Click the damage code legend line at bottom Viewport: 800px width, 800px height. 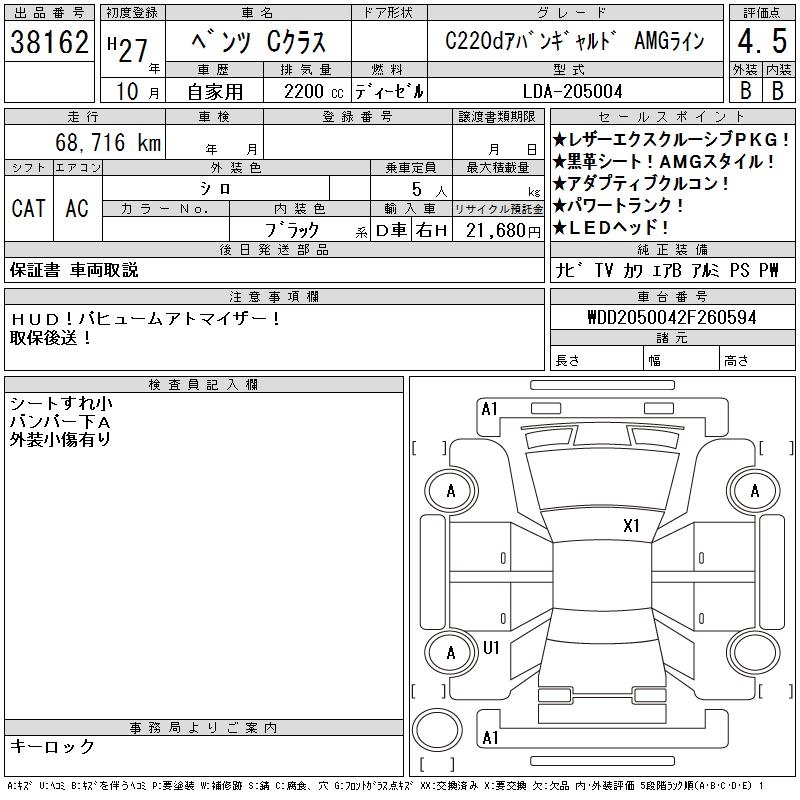pyautogui.click(x=385, y=786)
